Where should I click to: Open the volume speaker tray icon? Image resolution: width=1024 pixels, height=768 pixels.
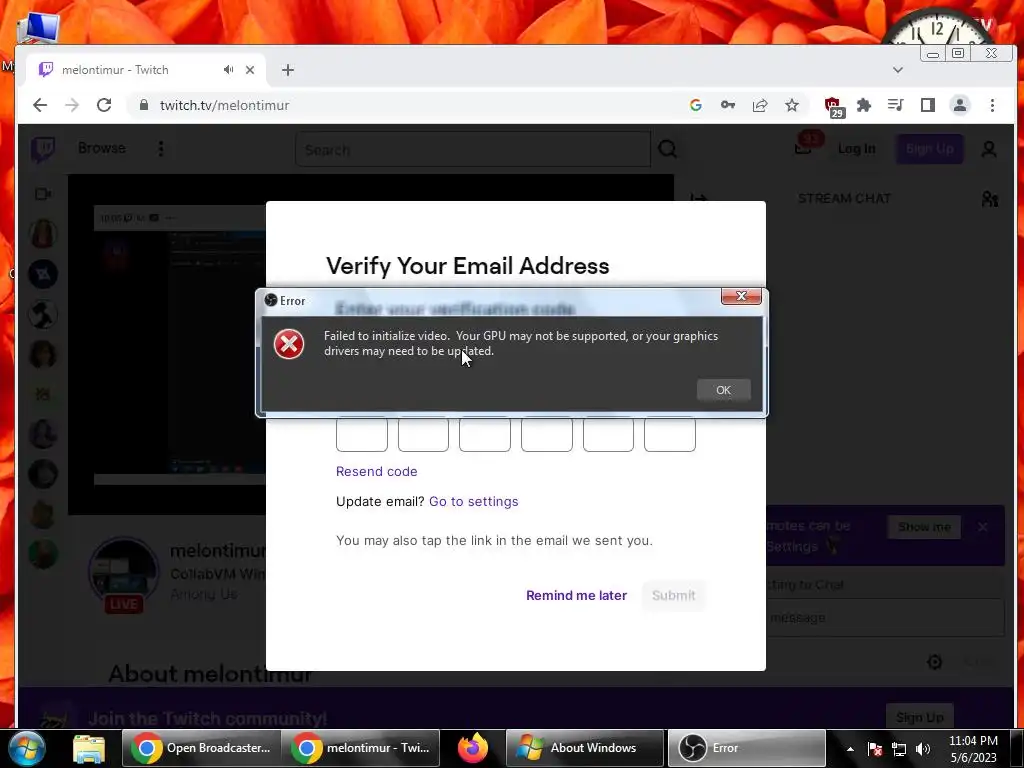(x=923, y=749)
